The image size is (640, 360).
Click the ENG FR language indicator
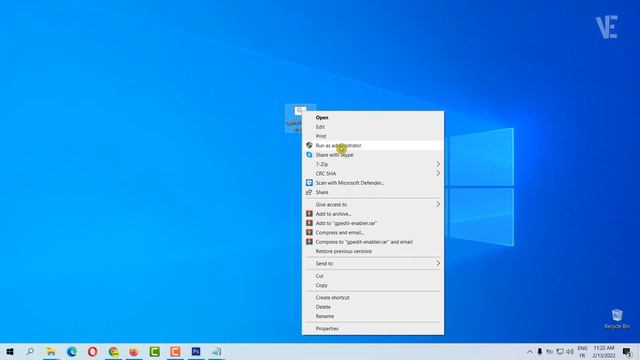[582, 351]
